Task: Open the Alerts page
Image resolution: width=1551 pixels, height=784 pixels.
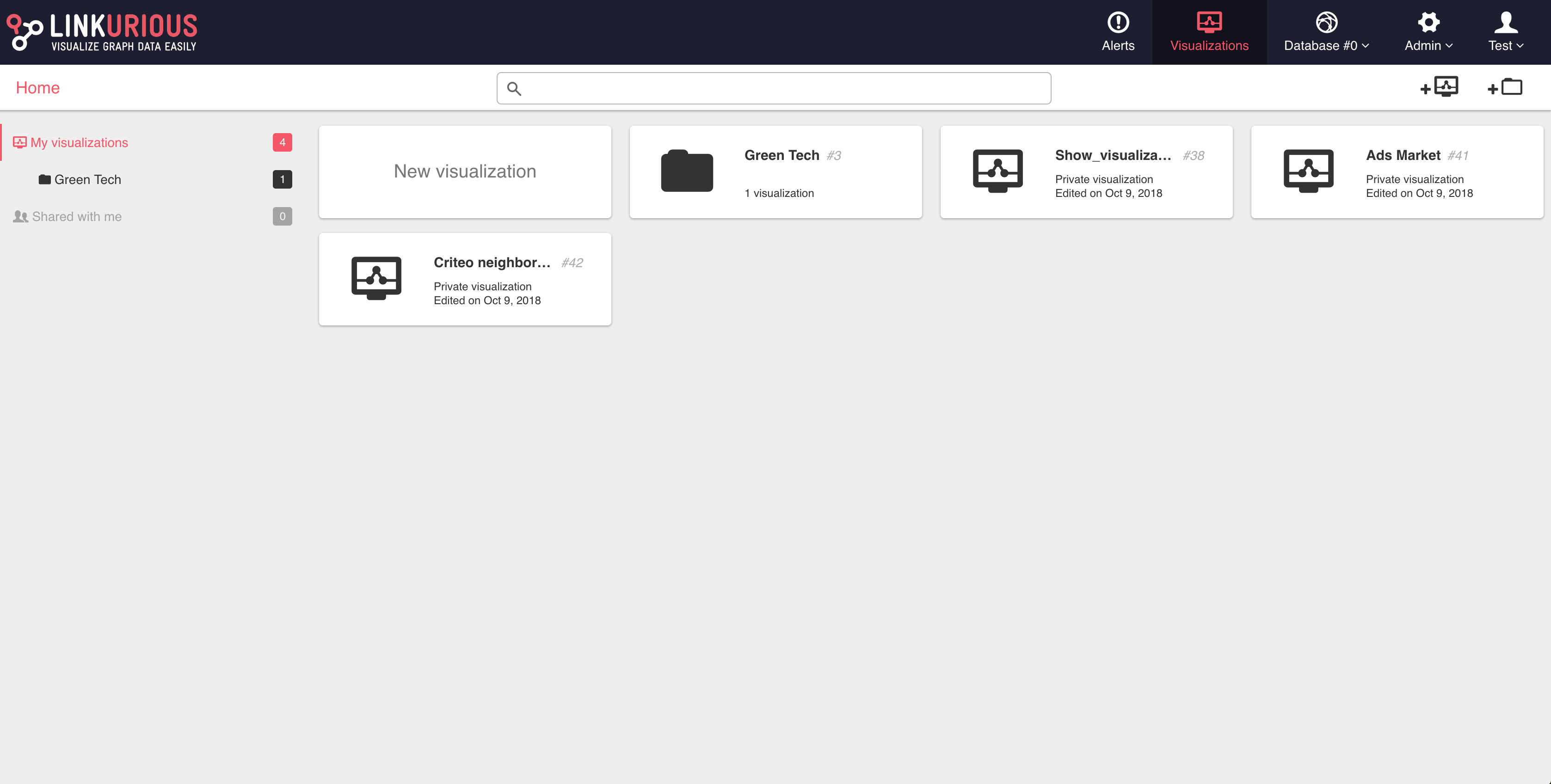Action: [1118, 32]
